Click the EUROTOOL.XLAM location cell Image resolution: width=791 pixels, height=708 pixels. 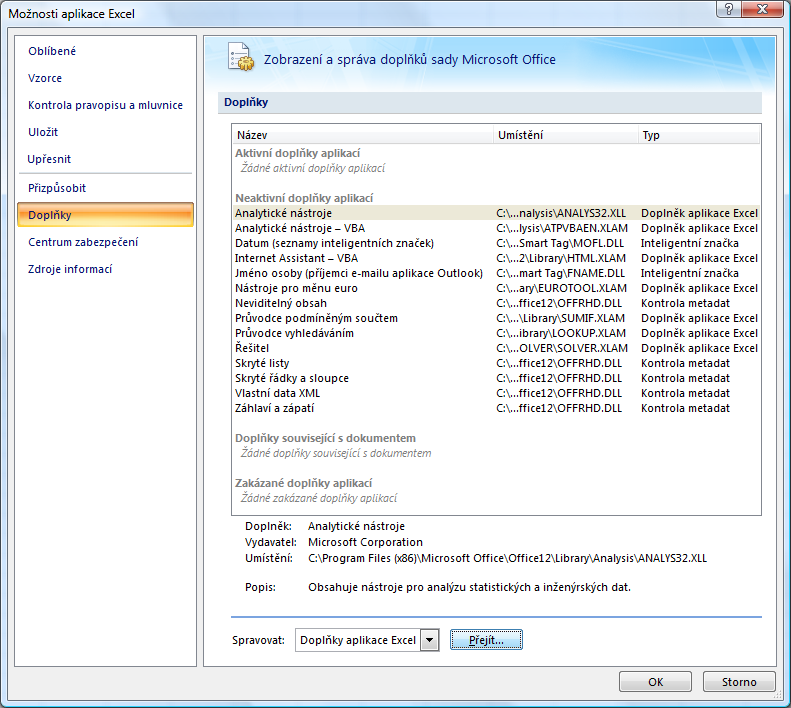[561, 288]
